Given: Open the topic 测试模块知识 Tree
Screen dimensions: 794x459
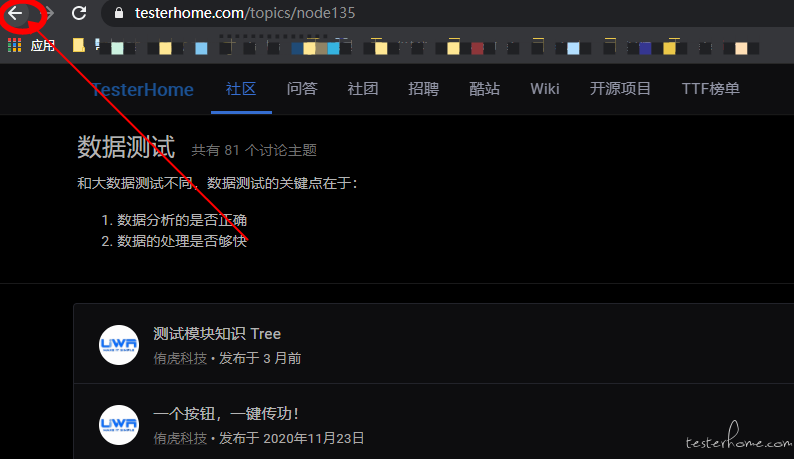Looking at the screenshot, I should point(217,334).
